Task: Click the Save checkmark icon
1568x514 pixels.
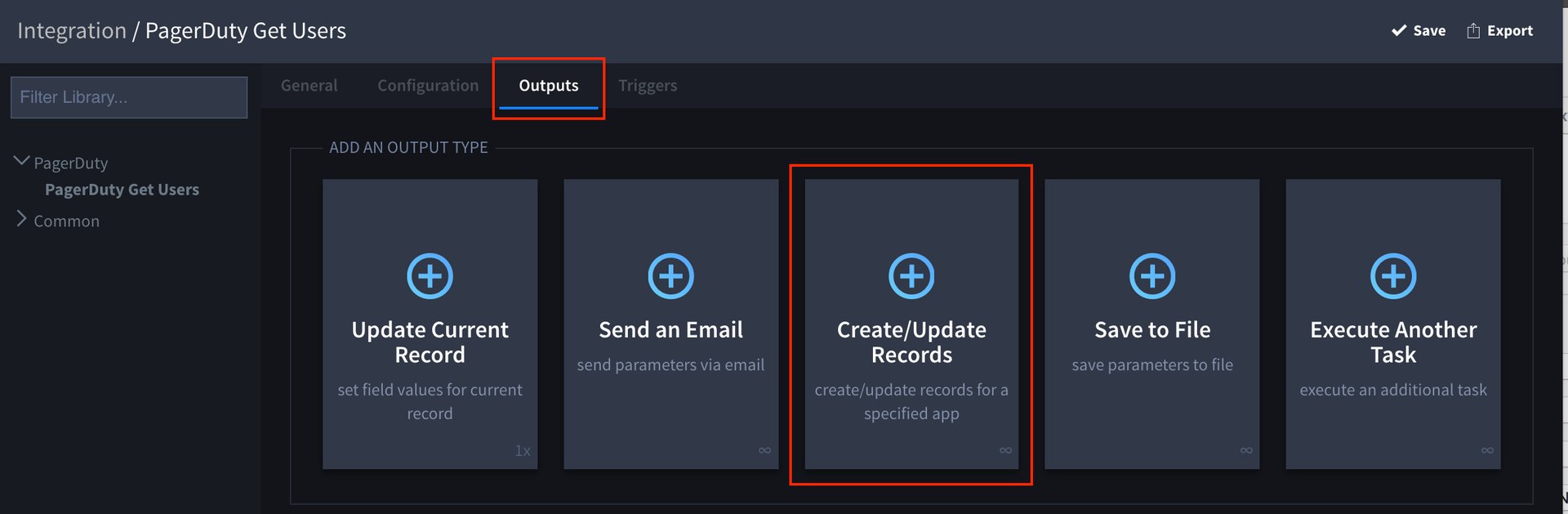Action: click(x=1398, y=31)
